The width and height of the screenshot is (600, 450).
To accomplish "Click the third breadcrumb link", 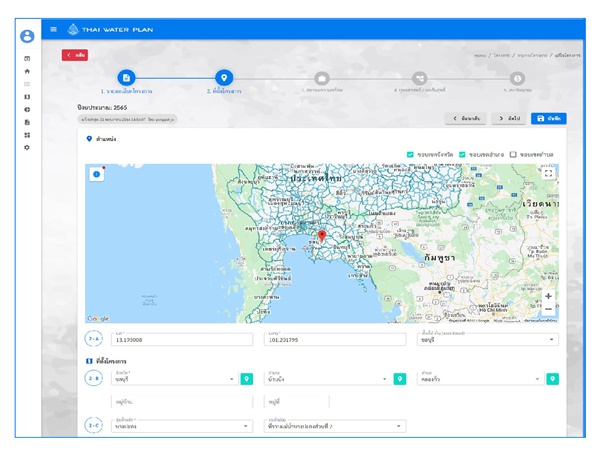I will (x=532, y=55).
